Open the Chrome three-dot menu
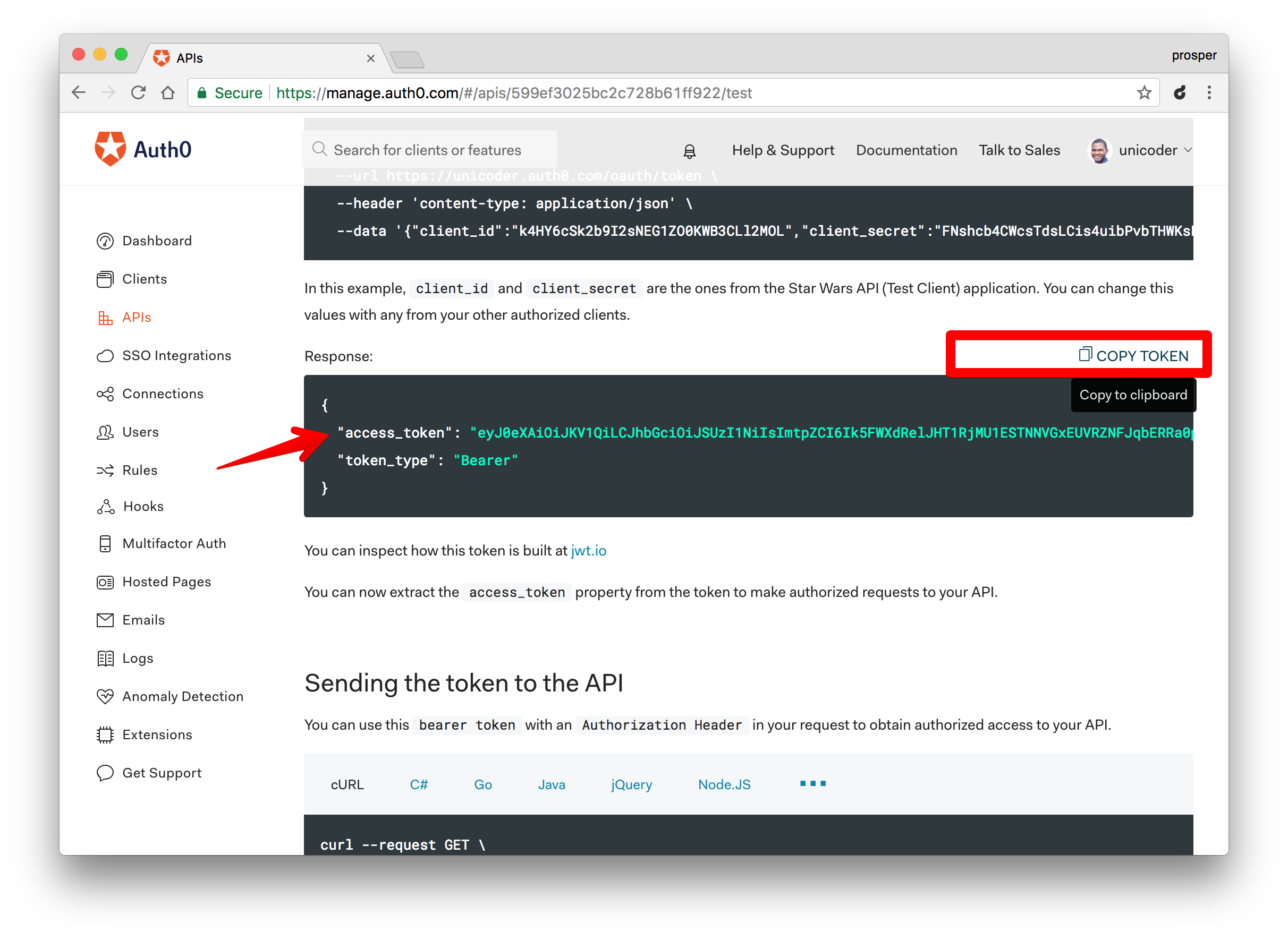Viewport: 1288px width, 940px height. [x=1209, y=93]
